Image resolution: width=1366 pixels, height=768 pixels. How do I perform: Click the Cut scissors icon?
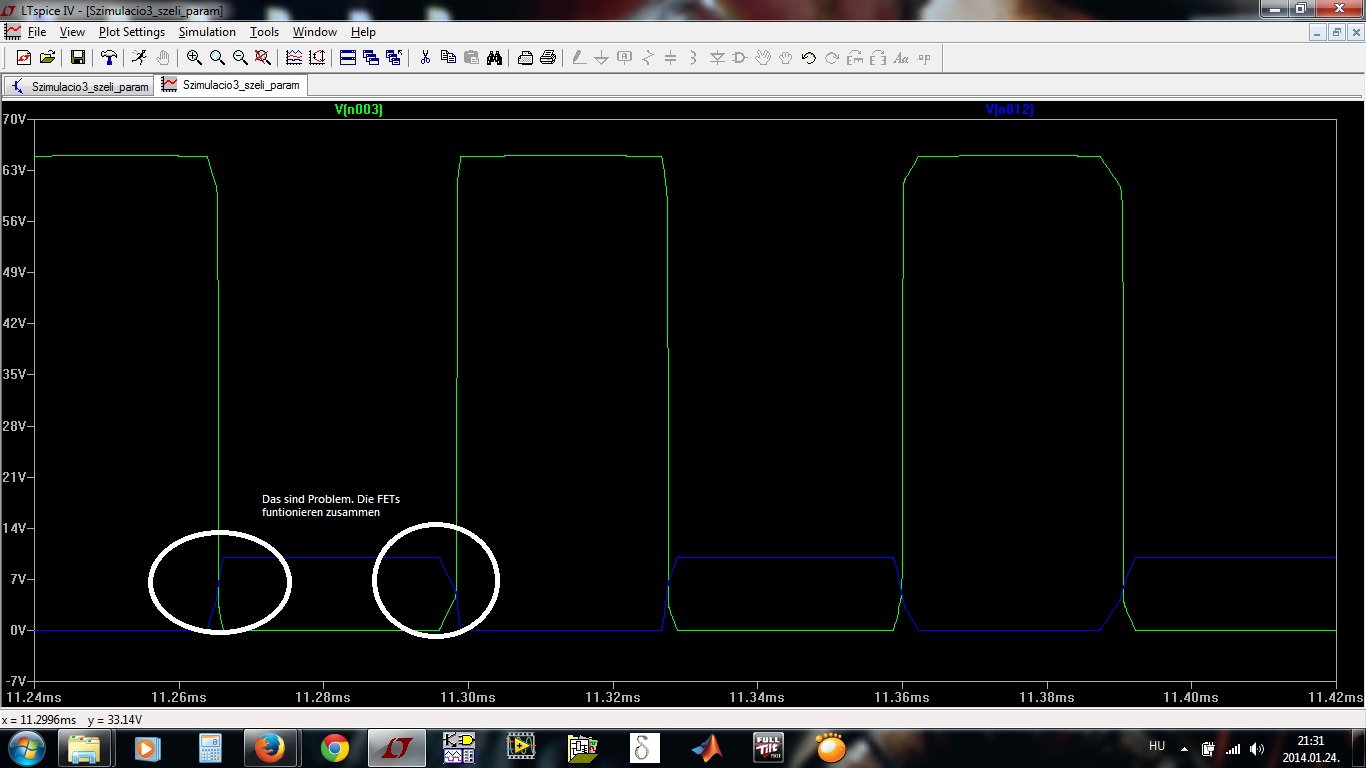click(425, 58)
